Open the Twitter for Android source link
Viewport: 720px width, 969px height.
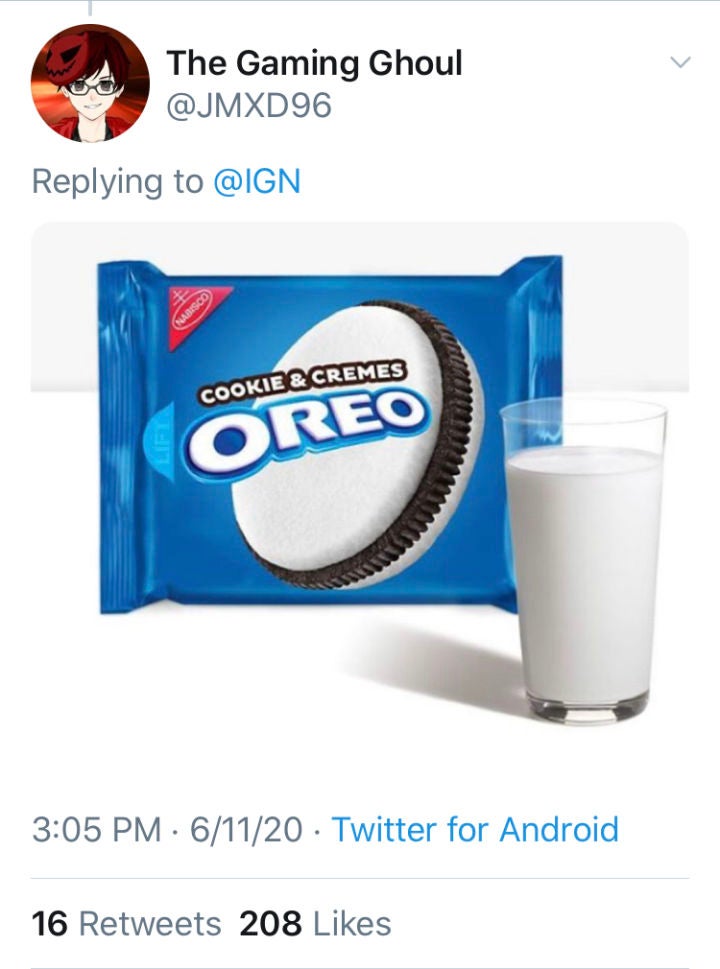pos(474,830)
